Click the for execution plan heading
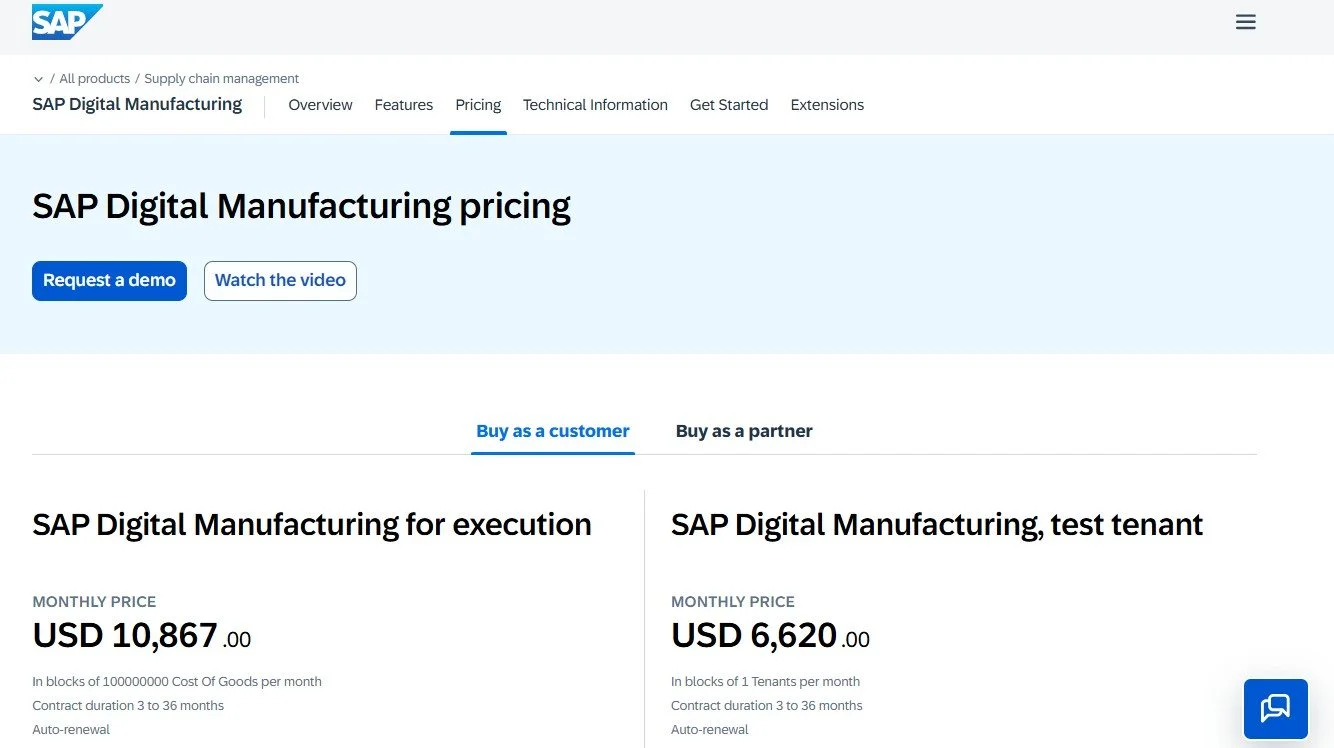1334x748 pixels. point(312,525)
